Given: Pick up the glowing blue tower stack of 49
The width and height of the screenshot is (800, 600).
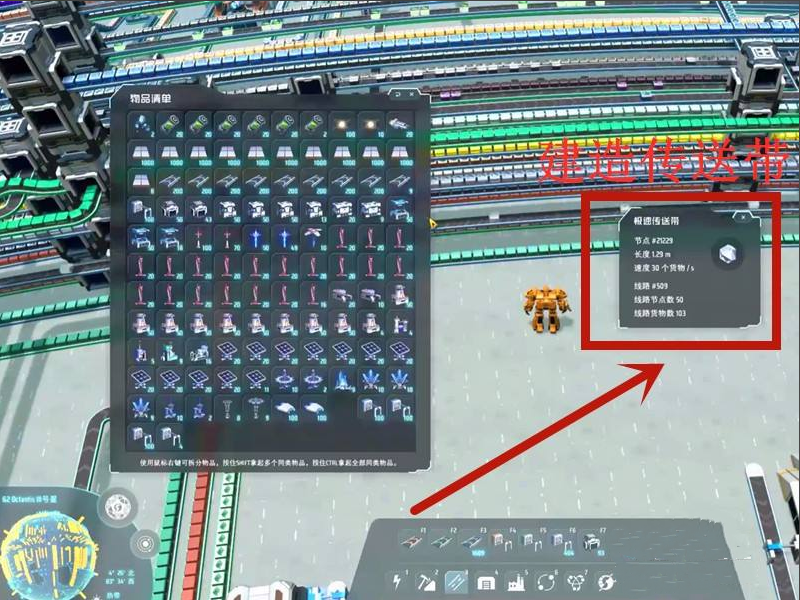Looking at the screenshot, I should tap(285, 238).
